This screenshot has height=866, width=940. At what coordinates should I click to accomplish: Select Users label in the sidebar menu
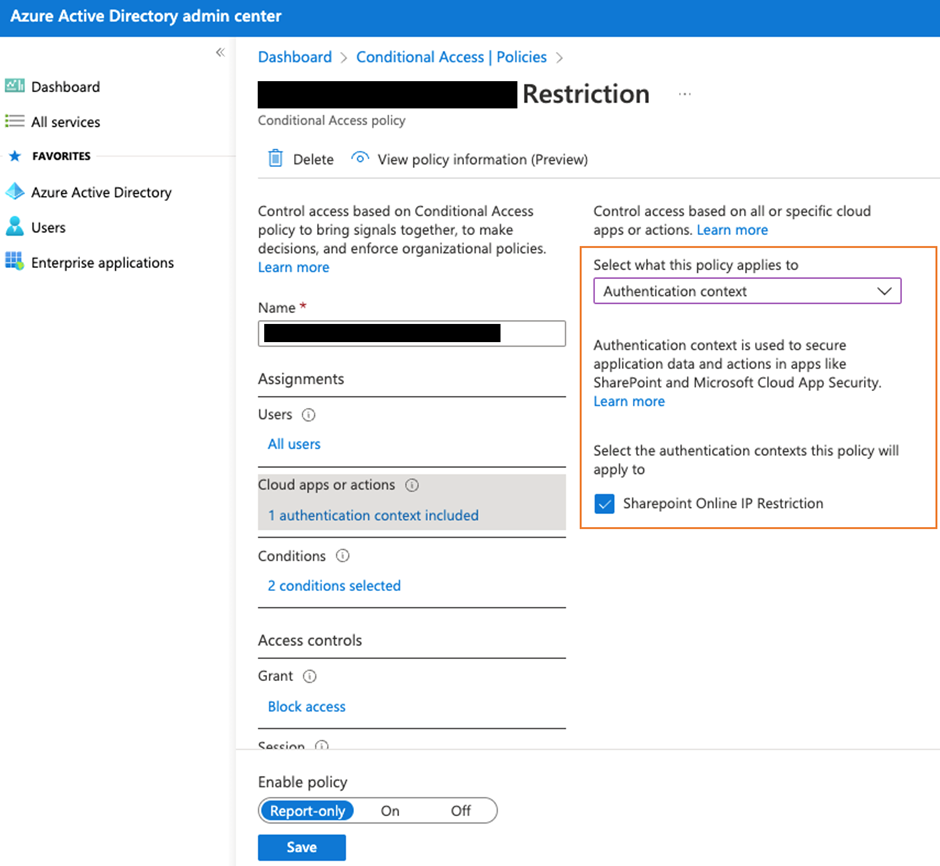pos(49,228)
